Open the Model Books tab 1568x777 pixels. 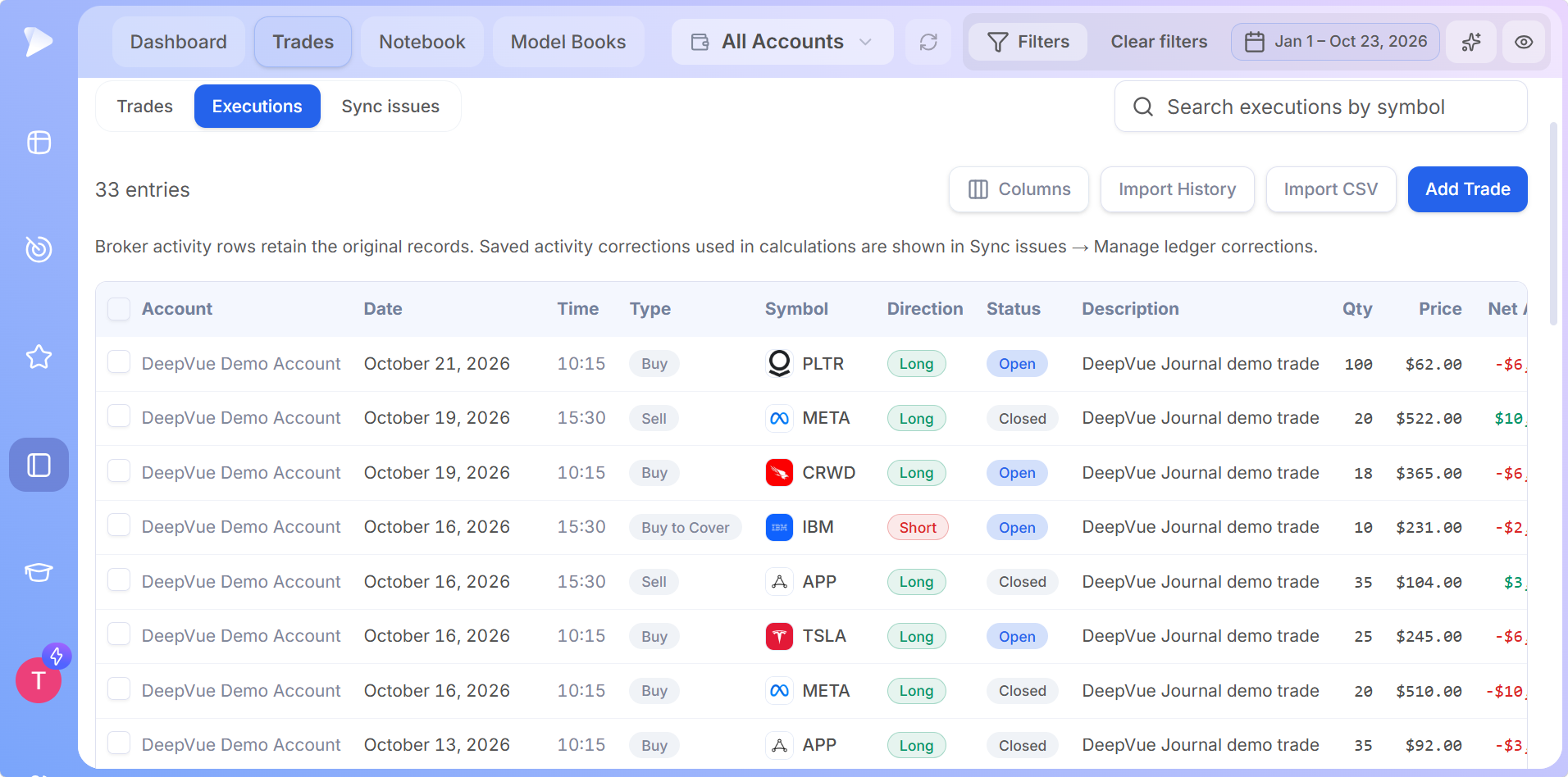(x=568, y=42)
